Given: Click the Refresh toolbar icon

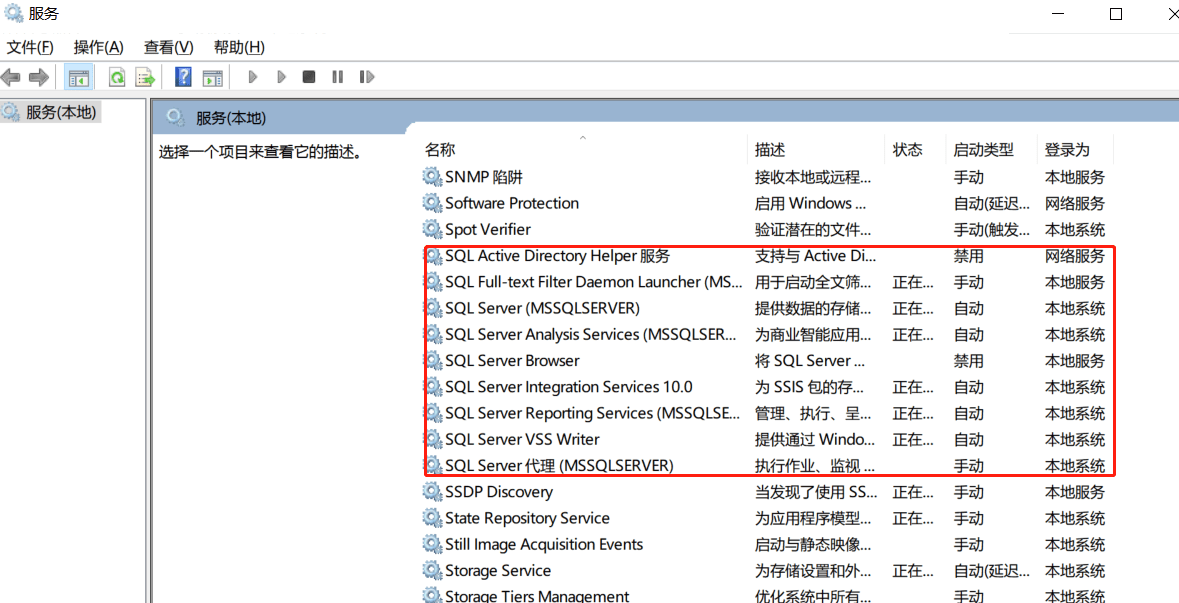Looking at the screenshot, I should 117,77.
